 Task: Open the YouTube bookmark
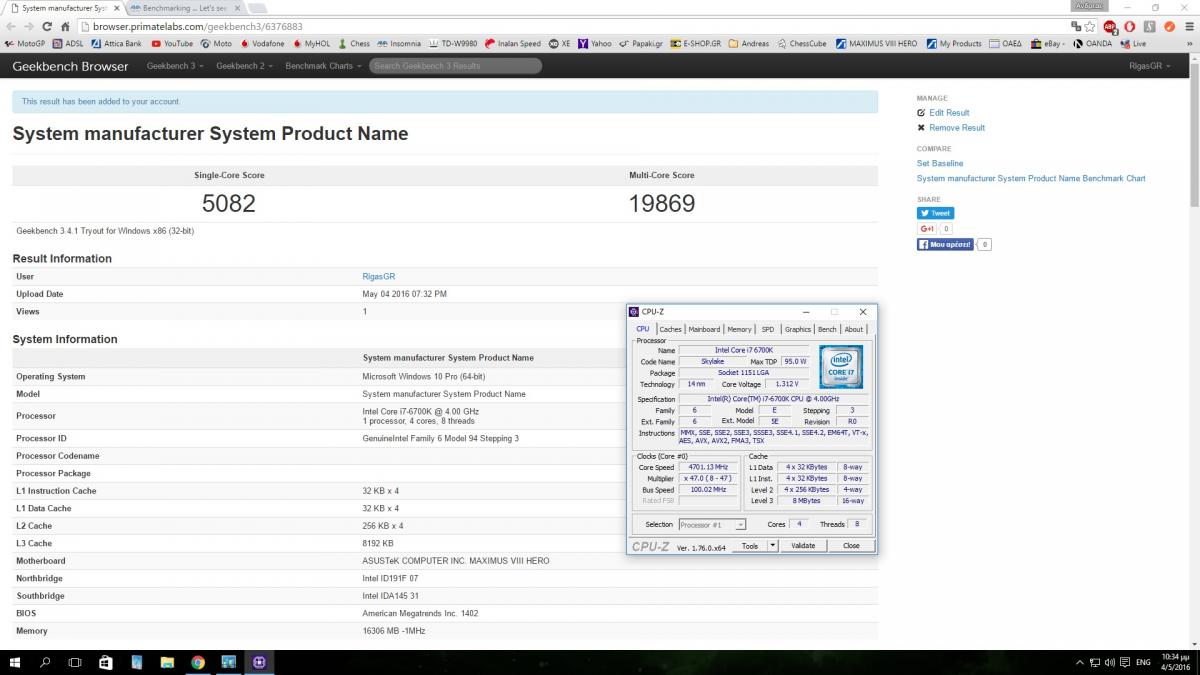click(172, 44)
